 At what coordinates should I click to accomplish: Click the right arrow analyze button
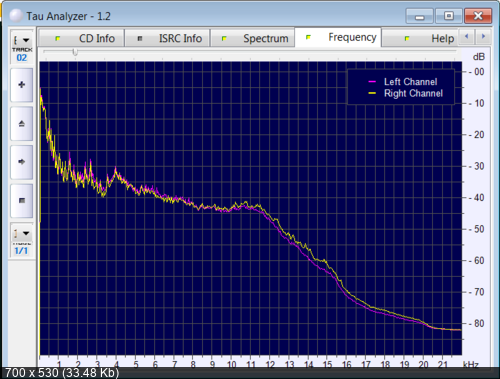pyautogui.click(x=22, y=162)
